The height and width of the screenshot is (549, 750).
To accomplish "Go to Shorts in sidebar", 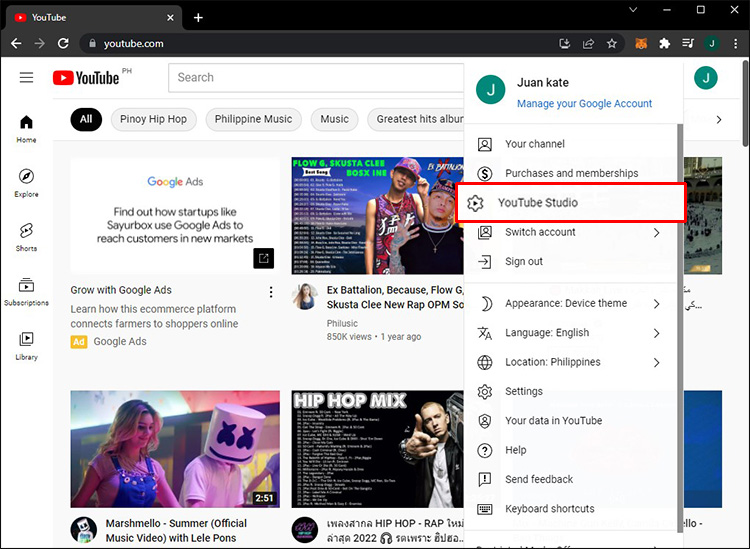I will (26, 236).
